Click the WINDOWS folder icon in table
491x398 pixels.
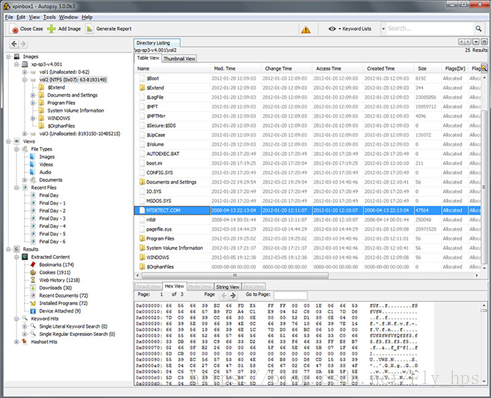(x=142, y=257)
